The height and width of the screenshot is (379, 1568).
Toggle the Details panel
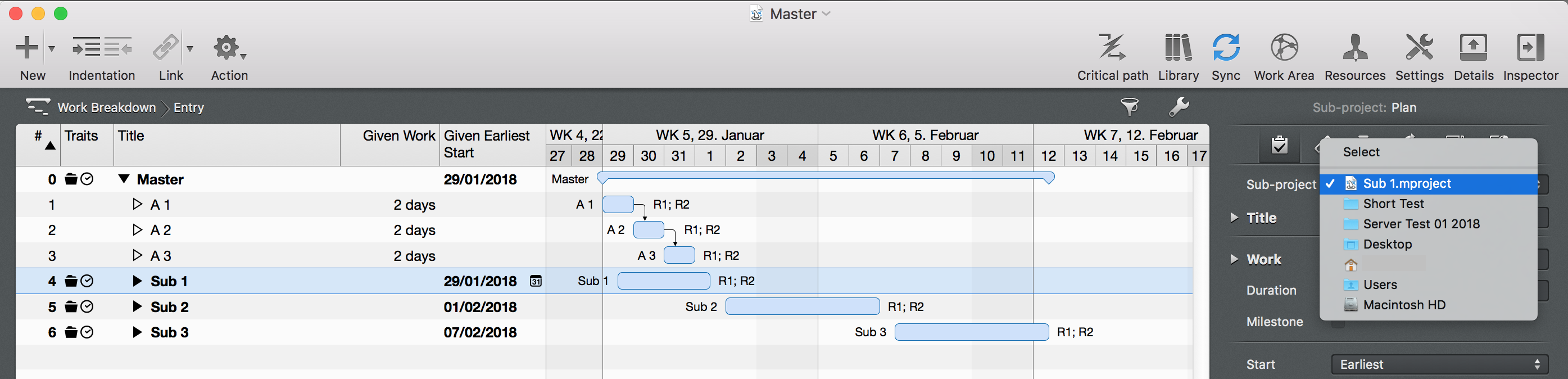[1473, 48]
